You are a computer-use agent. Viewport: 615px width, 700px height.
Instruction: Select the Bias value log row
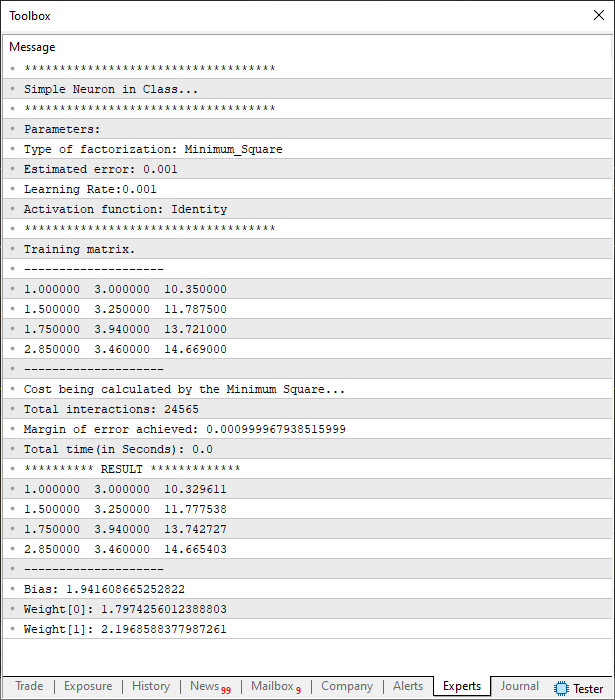(104, 589)
